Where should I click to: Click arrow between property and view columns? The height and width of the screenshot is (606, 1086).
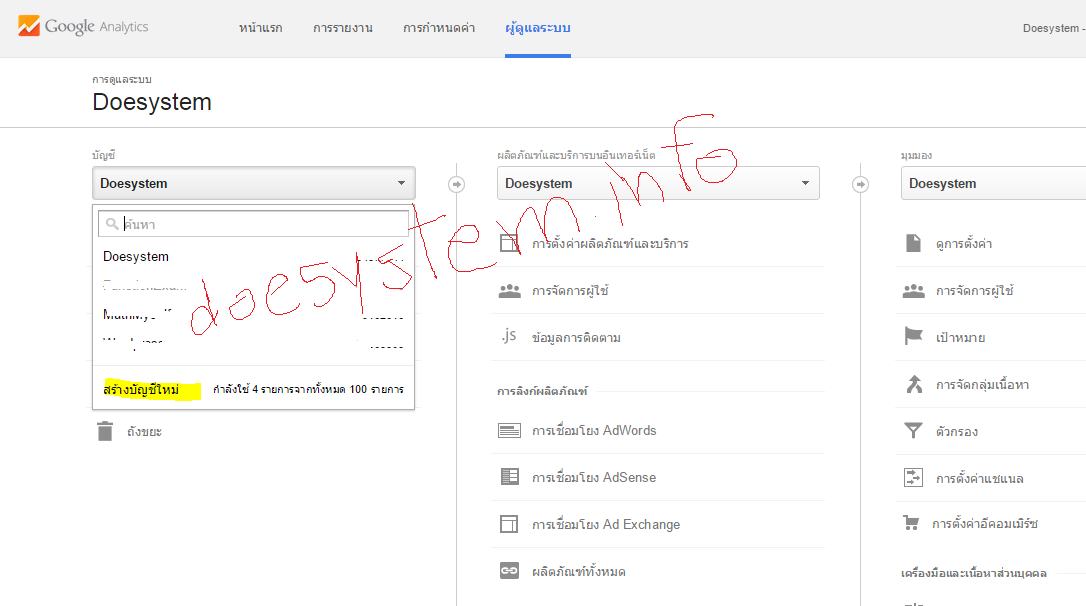[860, 184]
